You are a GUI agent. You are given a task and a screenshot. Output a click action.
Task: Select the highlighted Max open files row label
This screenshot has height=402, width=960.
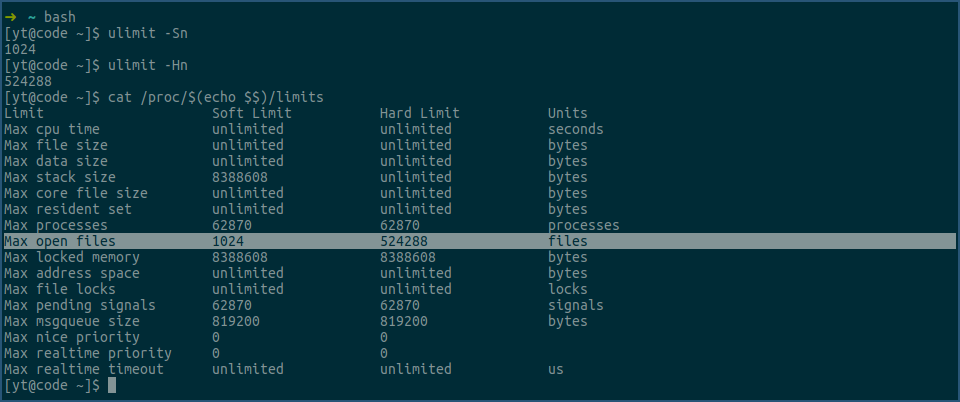[60, 241]
